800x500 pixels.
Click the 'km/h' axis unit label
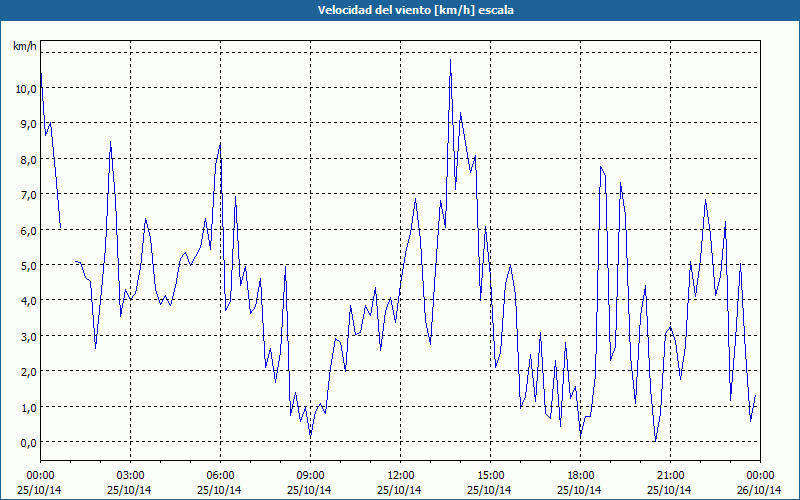pos(24,46)
